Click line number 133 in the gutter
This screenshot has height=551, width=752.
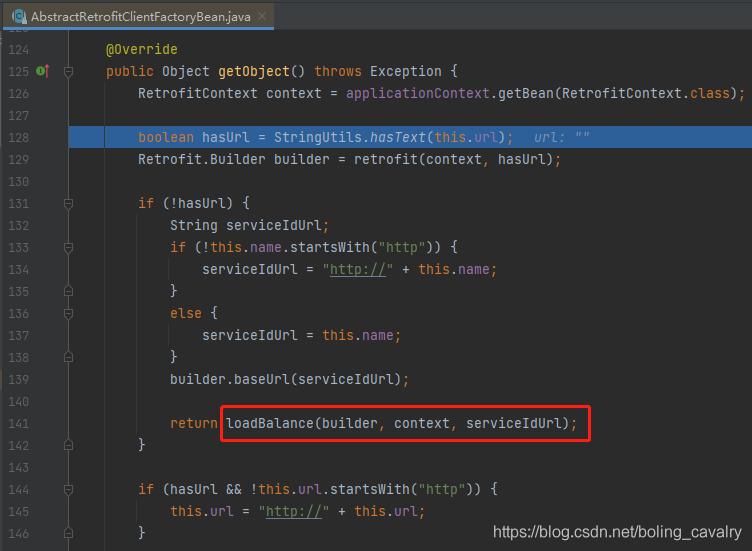(x=19, y=248)
